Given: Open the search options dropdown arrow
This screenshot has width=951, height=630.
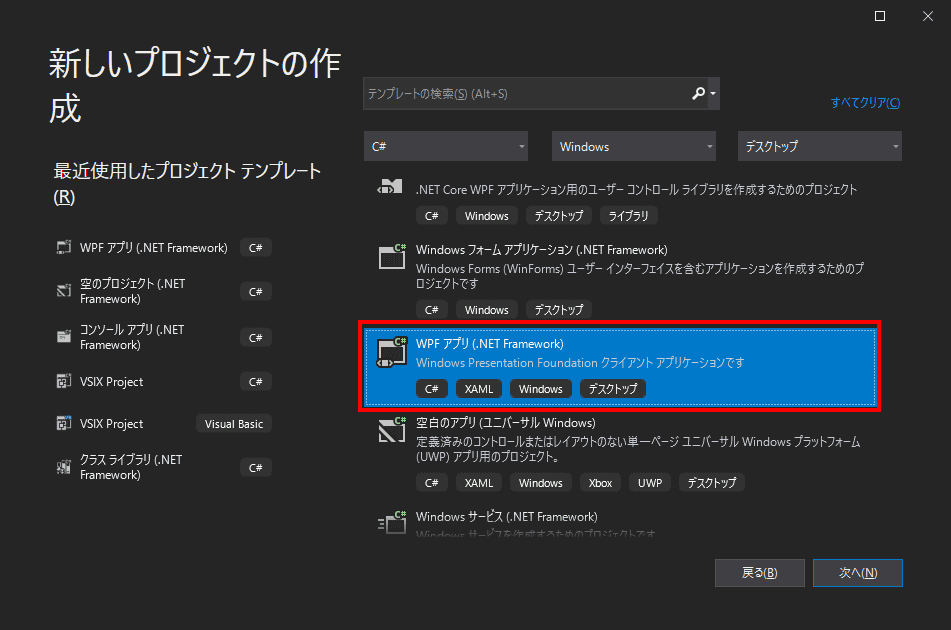Looking at the screenshot, I should pyautogui.click(x=713, y=93).
